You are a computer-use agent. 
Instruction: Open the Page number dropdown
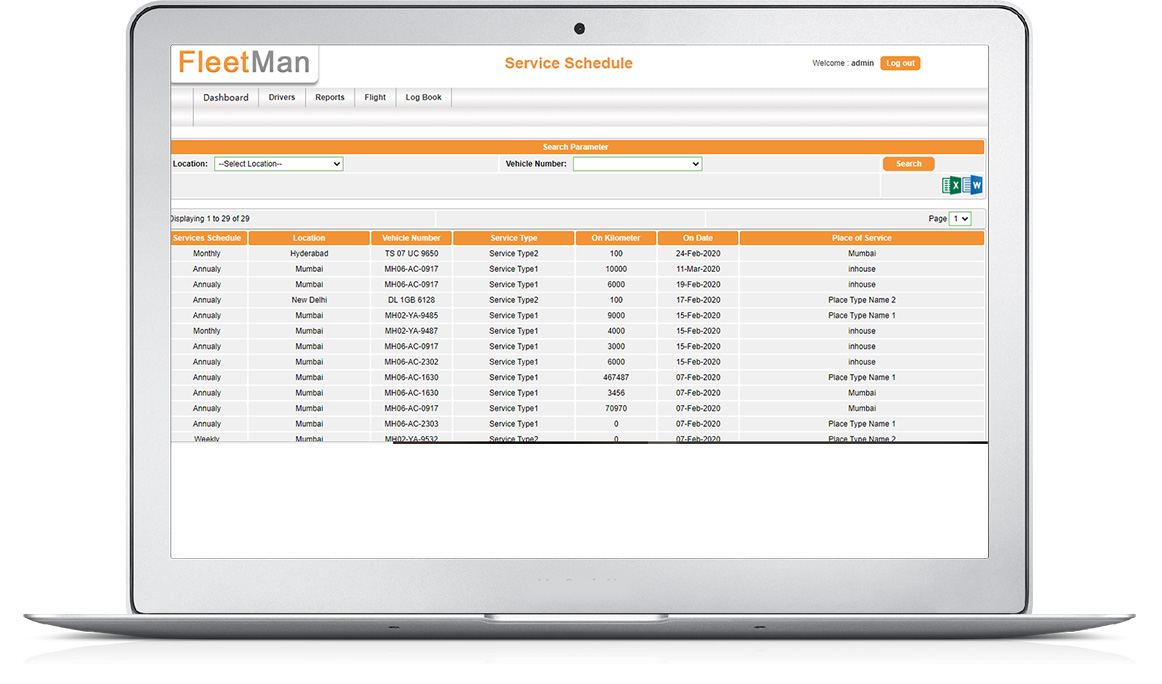(960, 219)
